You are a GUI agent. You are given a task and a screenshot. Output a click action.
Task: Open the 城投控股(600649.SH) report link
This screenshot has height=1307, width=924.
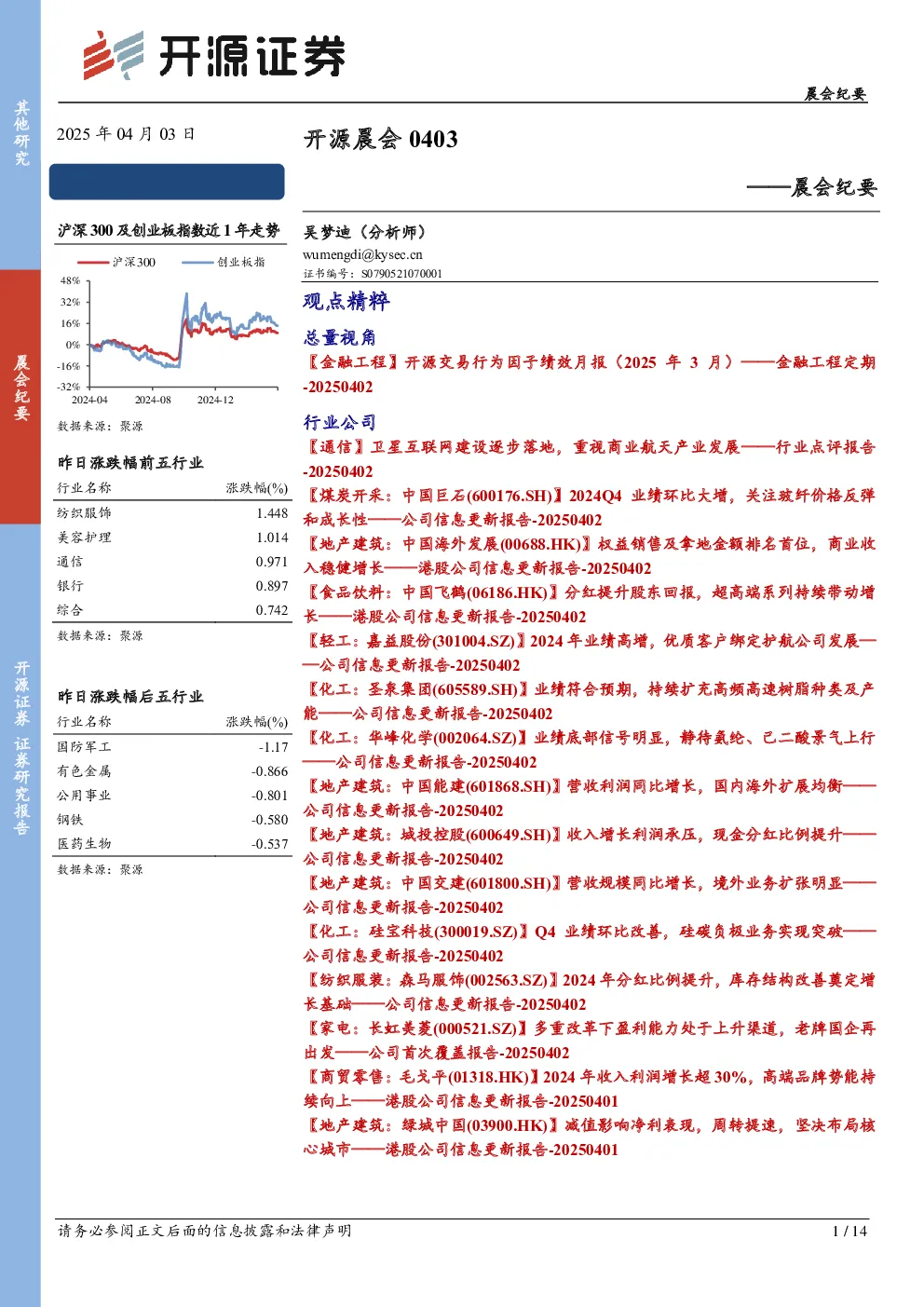pyautogui.click(x=590, y=847)
